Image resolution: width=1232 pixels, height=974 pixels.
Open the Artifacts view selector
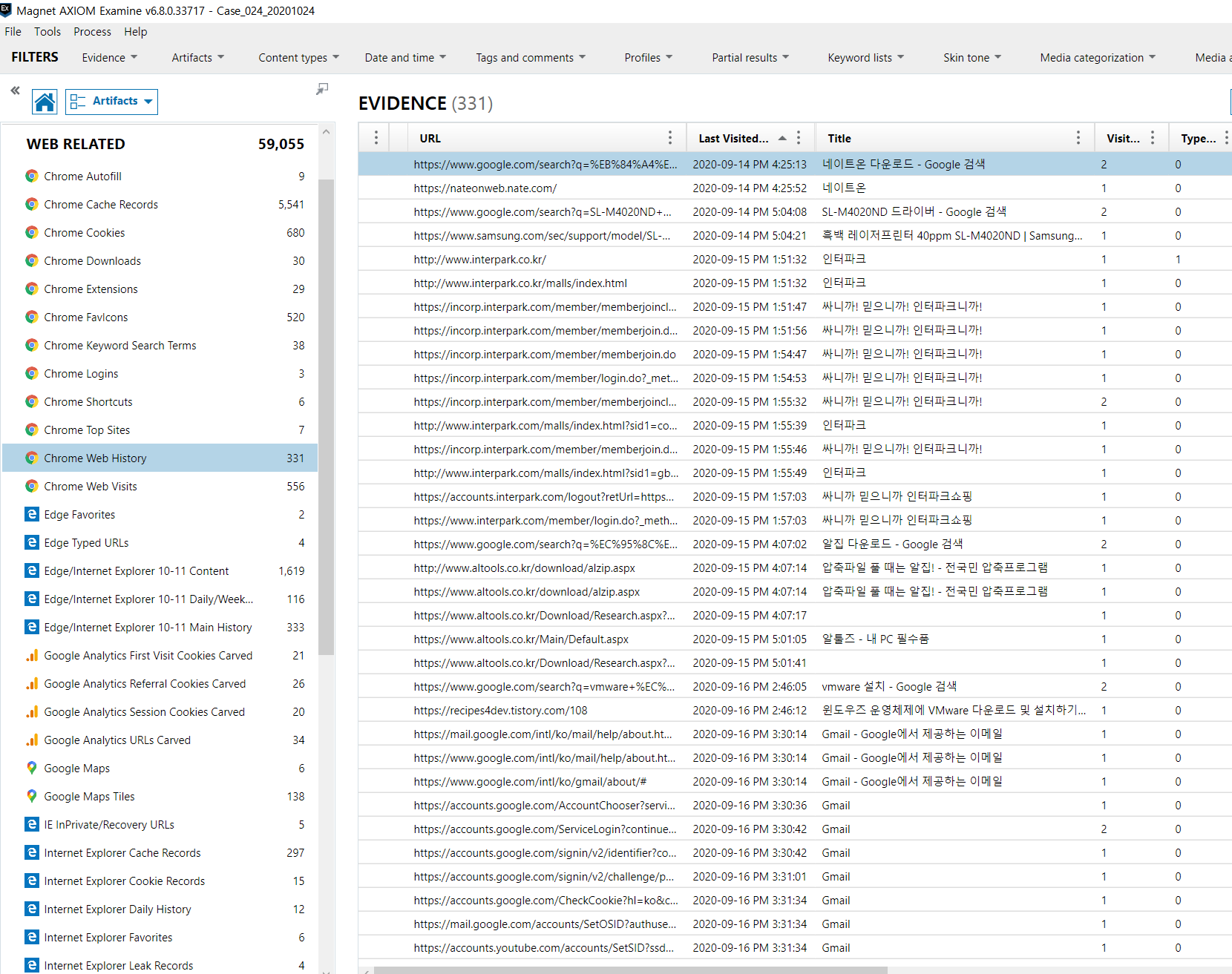tap(111, 102)
